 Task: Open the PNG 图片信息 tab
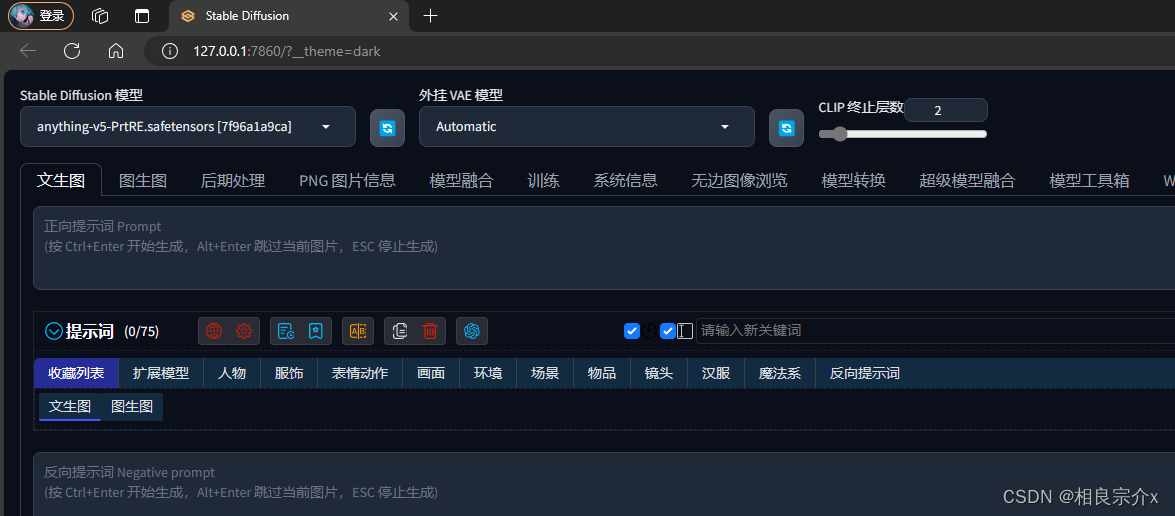coord(347,180)
